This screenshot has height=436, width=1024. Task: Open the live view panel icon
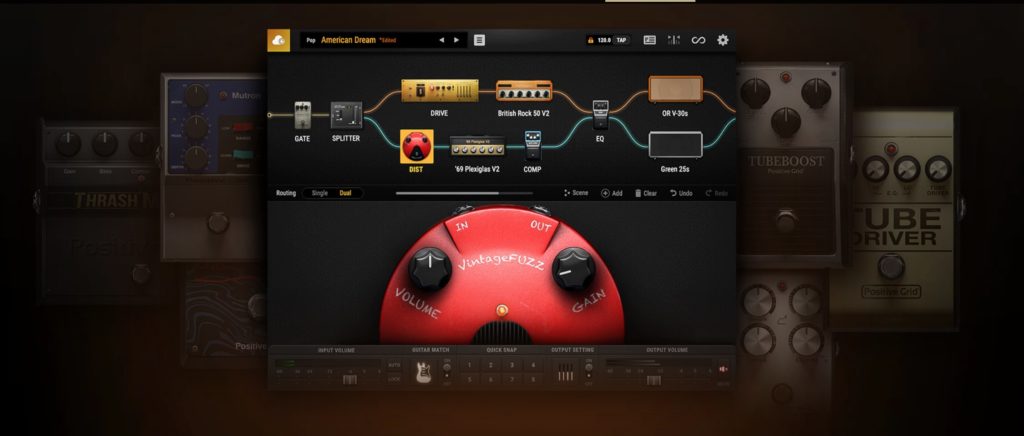[x=650, y=40]
